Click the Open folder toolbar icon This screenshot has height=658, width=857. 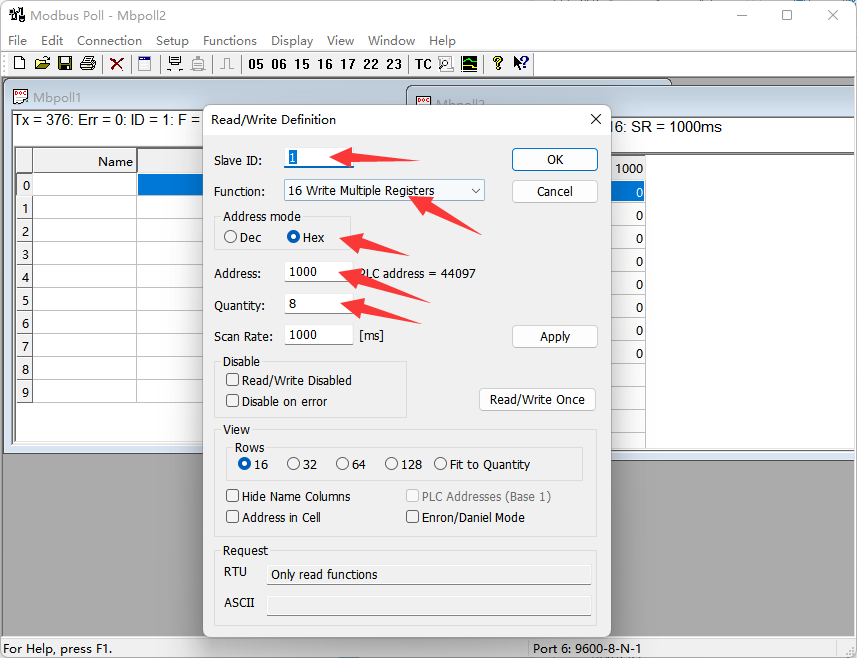[42, 63]
